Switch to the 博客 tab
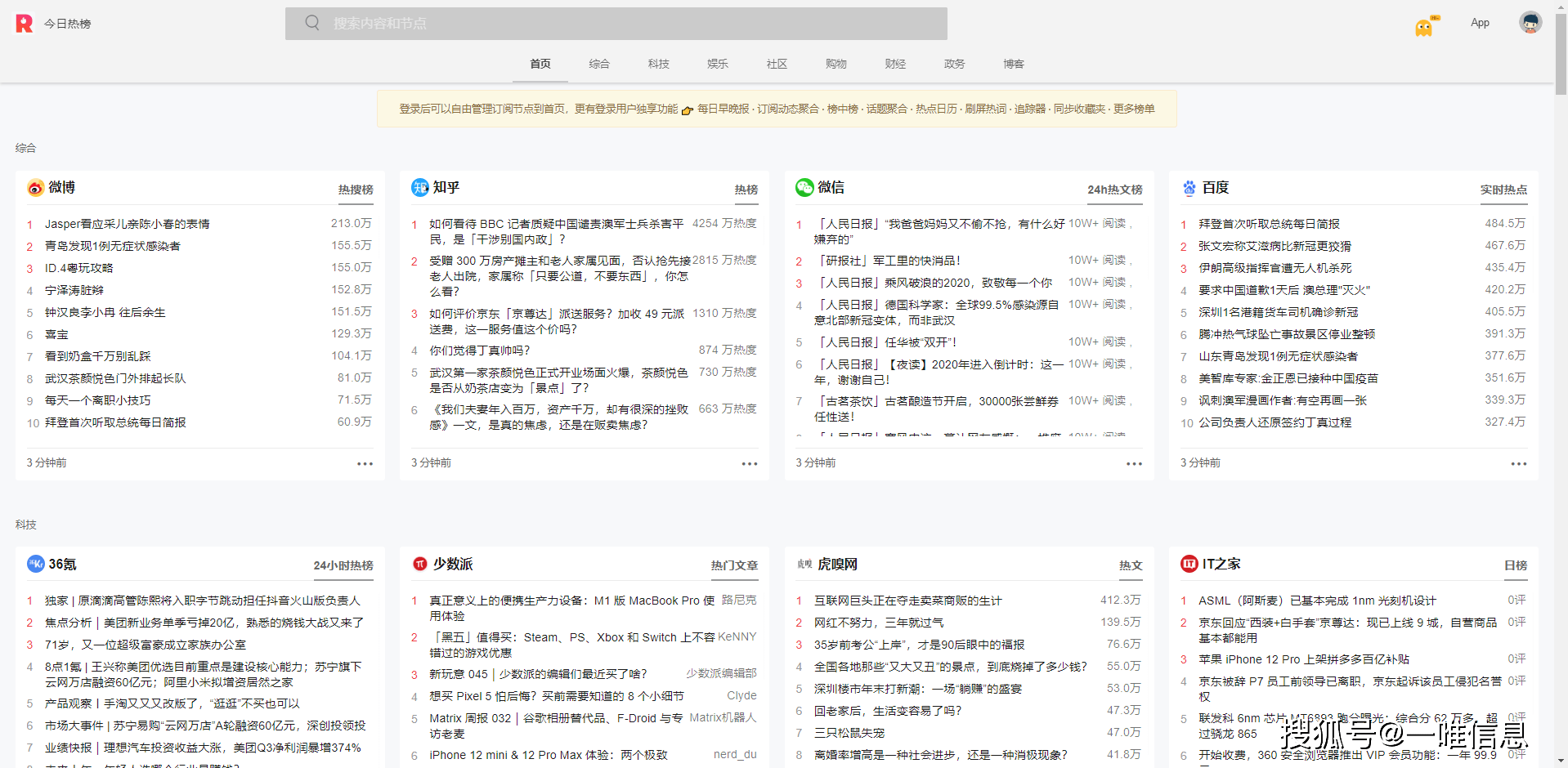The width and height of the screenshot is (1568, 768). tap(1014, 64)
